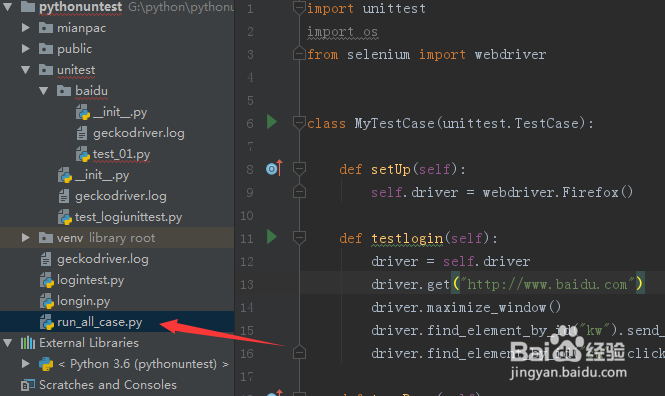Image resolution: width=665 pixels, height=396 pixels.
Task: Select logintest.py in the project tree
Action: [x=90, y=280]
